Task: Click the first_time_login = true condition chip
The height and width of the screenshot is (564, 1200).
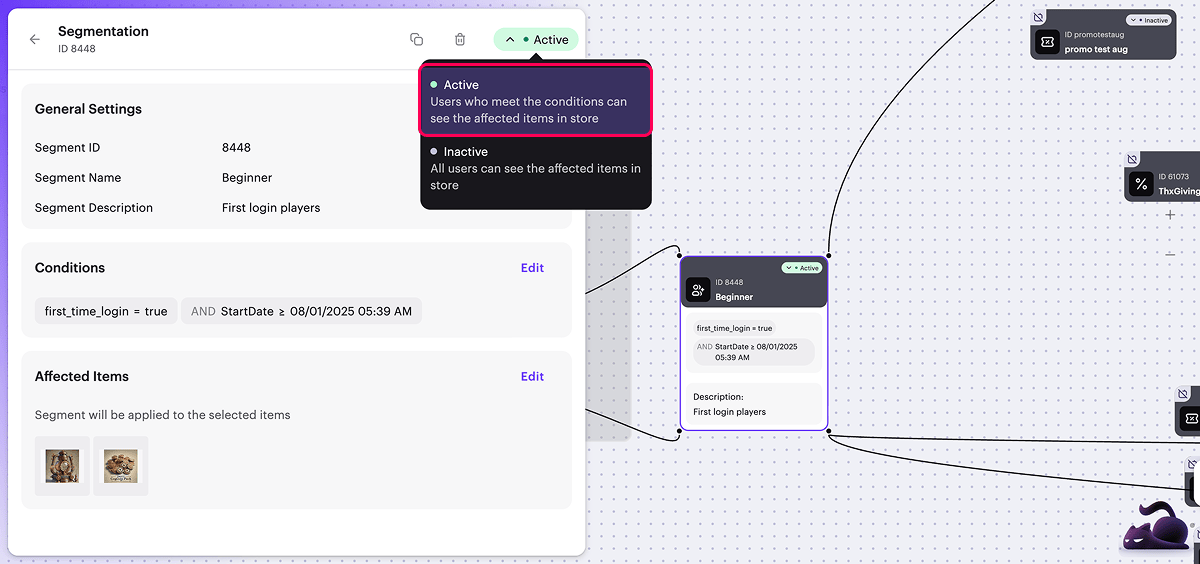Action: coord(106,312)
